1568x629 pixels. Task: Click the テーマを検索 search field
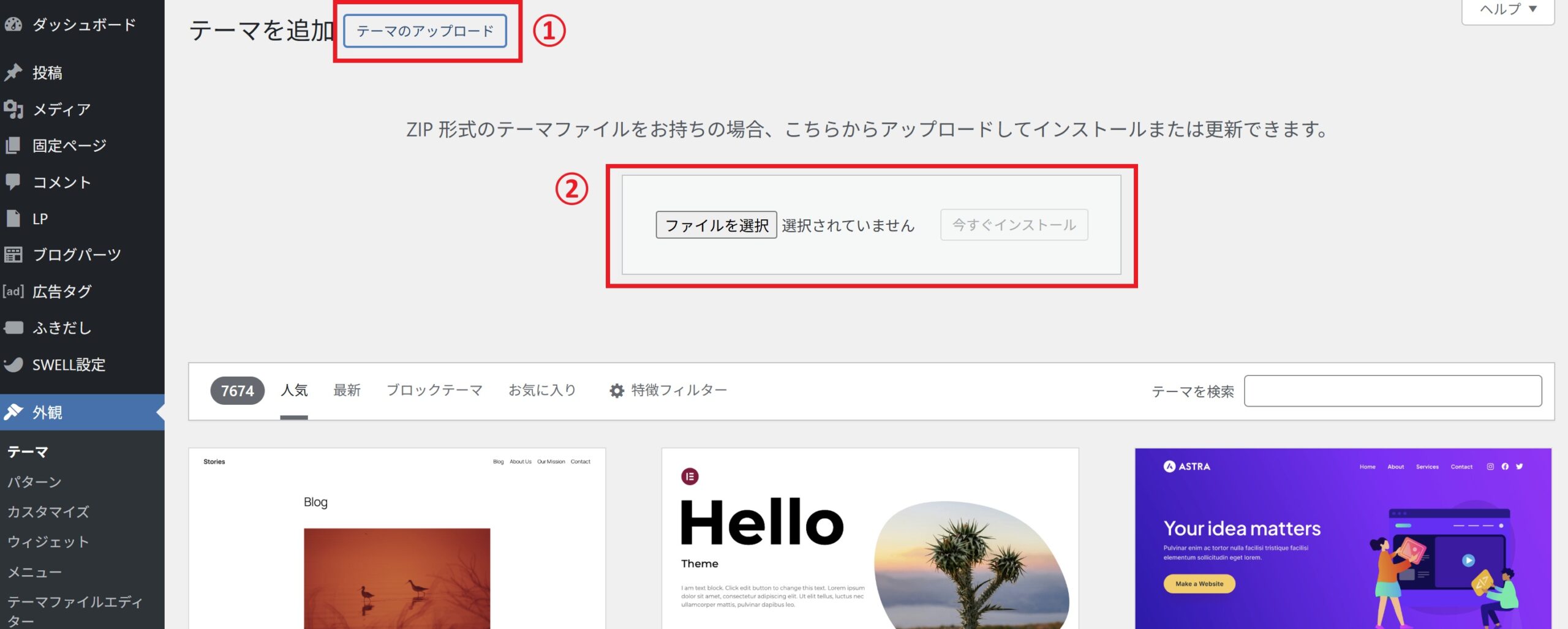(1392, 391)
